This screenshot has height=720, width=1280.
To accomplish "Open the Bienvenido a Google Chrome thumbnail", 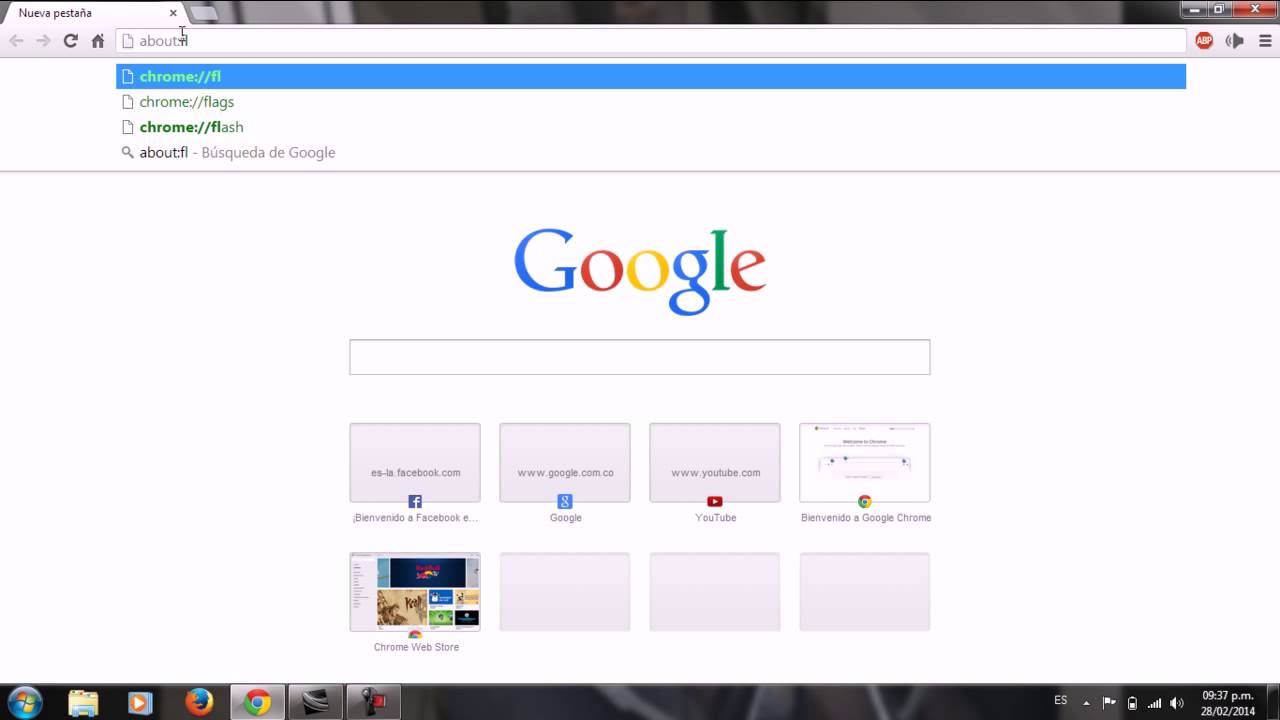I will (865, 462).
